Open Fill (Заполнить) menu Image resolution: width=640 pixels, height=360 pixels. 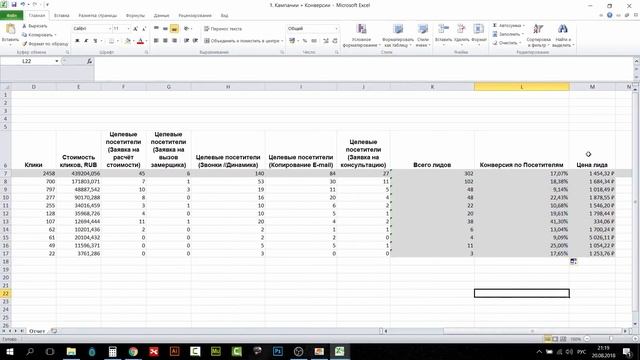[507, 34]
